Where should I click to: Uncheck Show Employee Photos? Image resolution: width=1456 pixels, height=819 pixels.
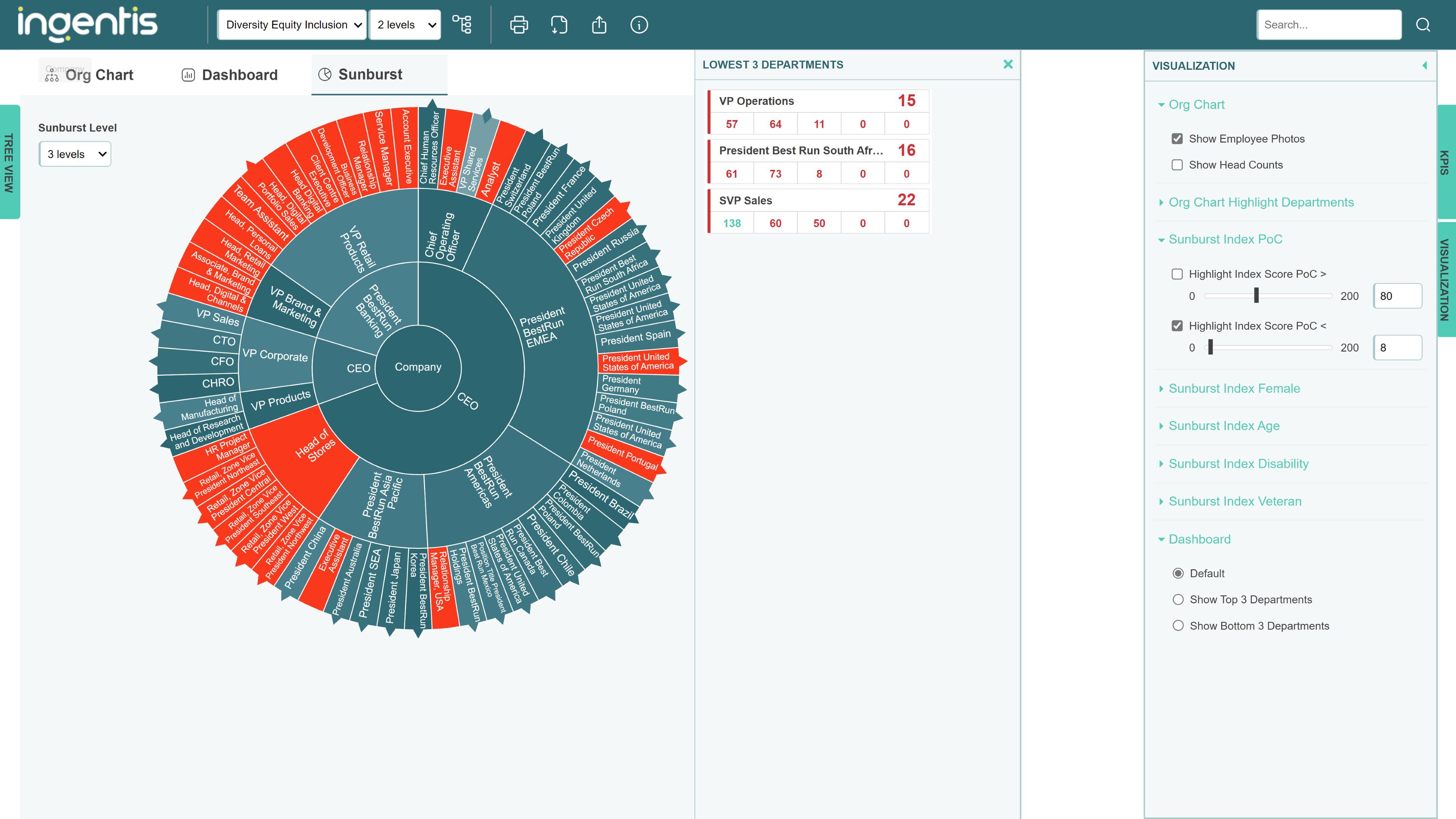pos(1177,139)
